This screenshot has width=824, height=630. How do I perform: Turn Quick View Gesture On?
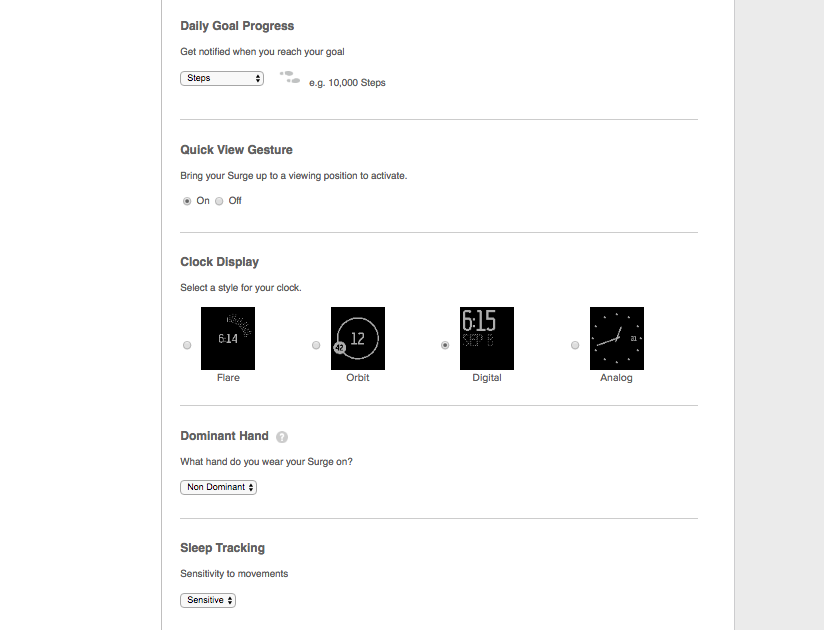(x=187, y=201)
